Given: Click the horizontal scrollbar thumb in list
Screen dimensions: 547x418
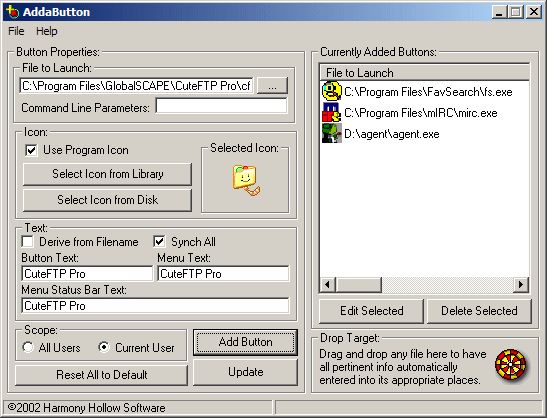Looking at the screenshot, I should tap(359, 285).
